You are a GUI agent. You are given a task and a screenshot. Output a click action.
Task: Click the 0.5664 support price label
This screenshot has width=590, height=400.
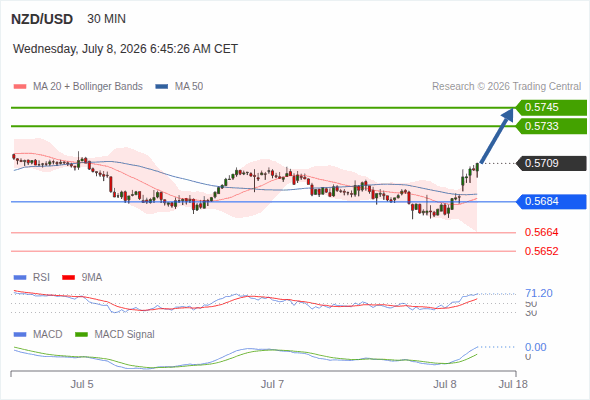coord(541,233)
